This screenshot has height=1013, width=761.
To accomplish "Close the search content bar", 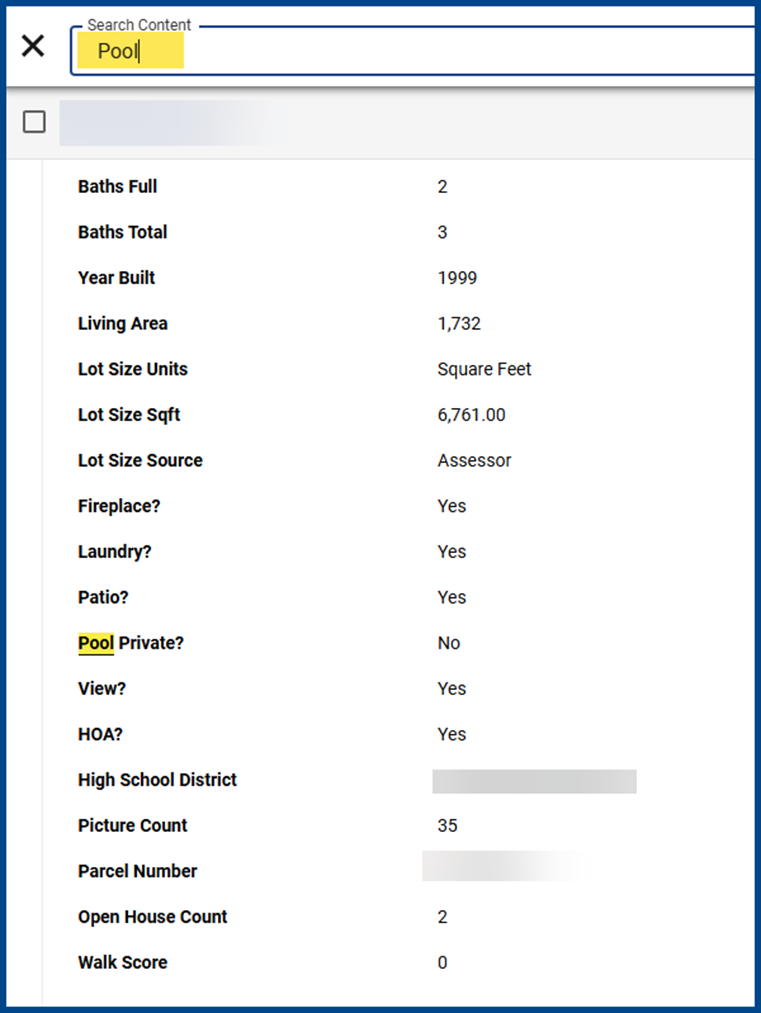I will point(33,47).
